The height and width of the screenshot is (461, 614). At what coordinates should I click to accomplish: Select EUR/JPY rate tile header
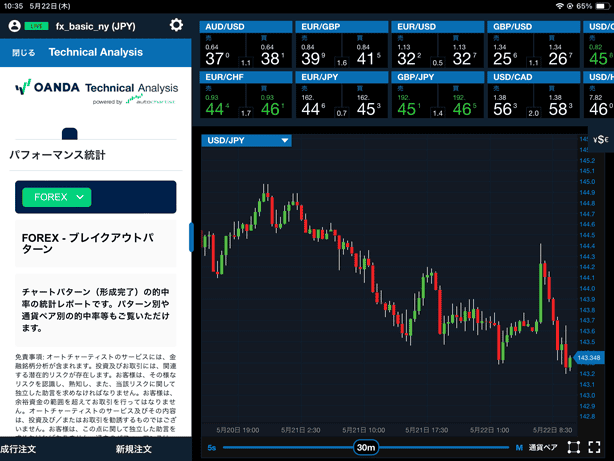click(341, 77)
